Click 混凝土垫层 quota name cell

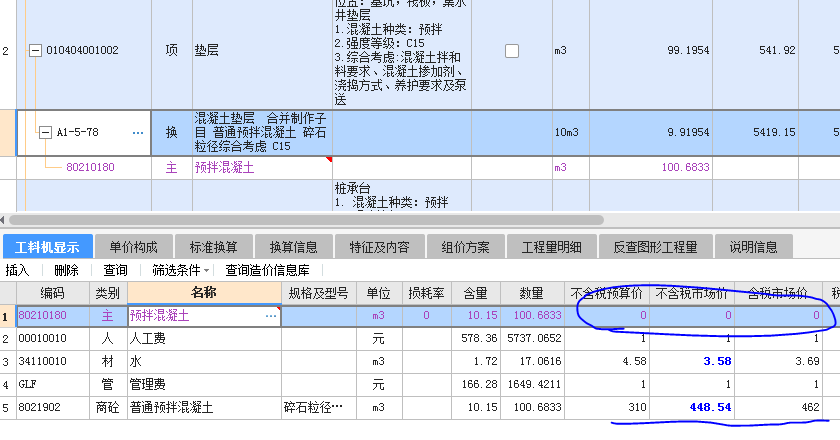pyautogui.click(x=262, y=132)
